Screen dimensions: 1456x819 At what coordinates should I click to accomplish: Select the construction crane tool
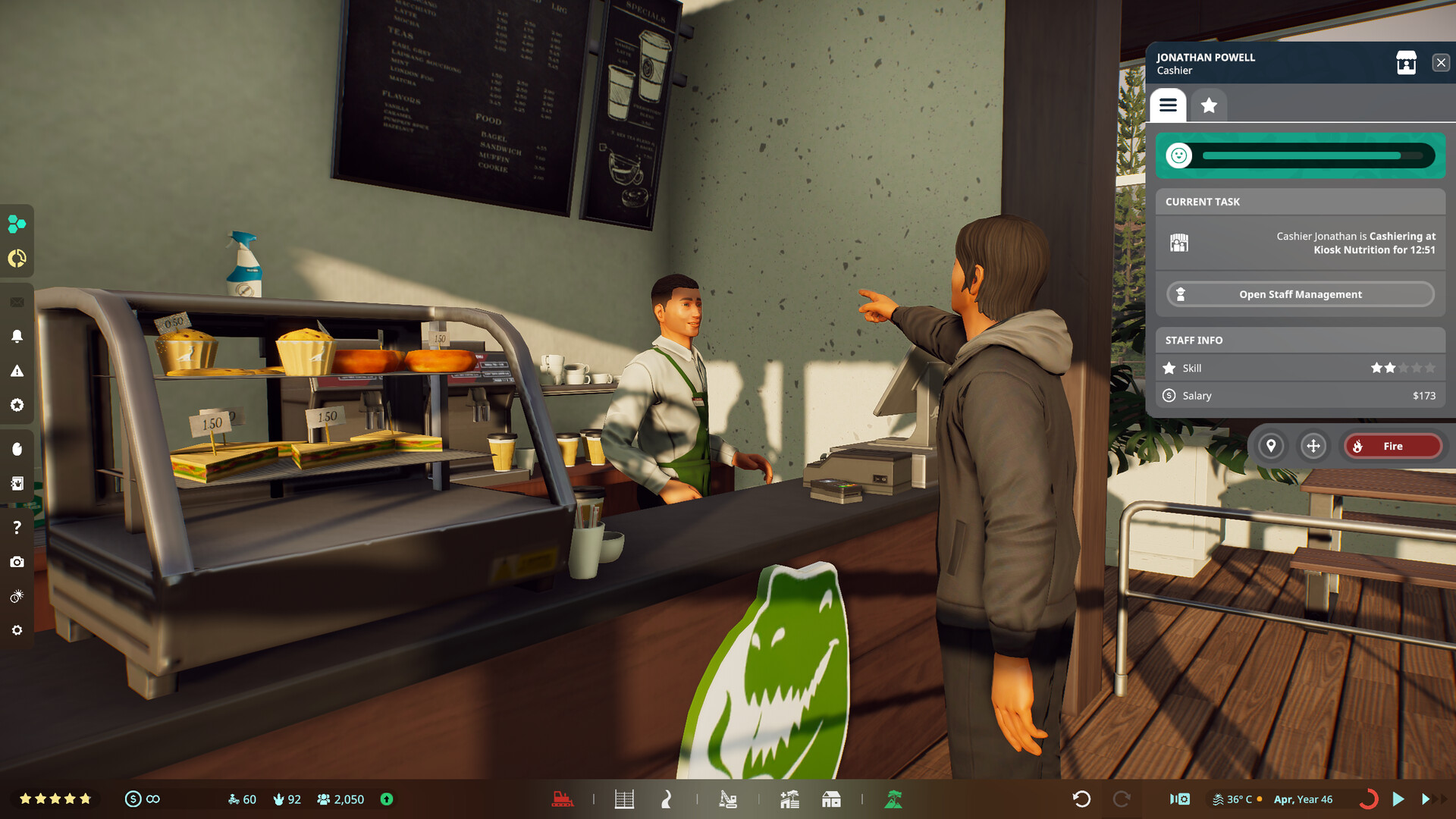click(x=728, y=799)
